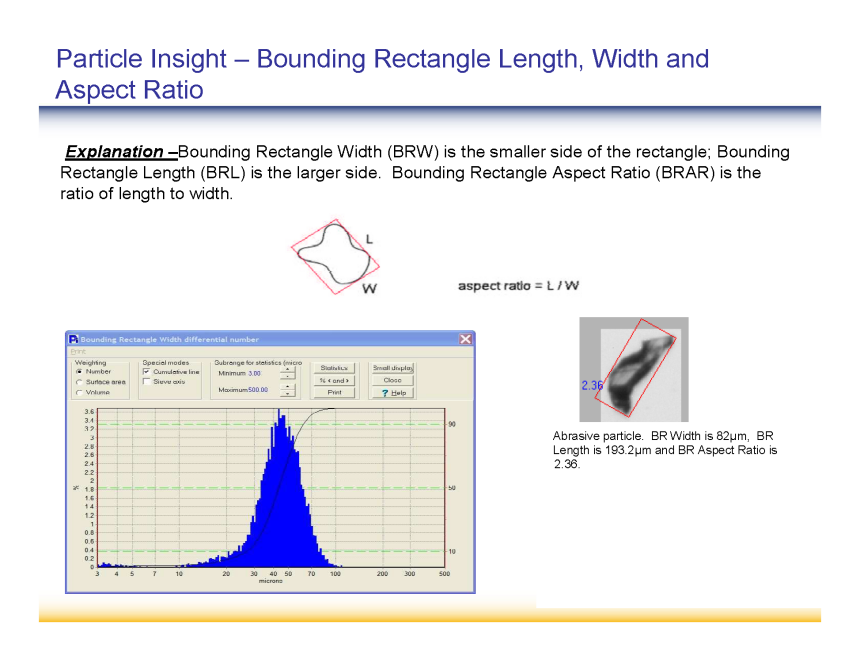Click the Help button with question mark
This screenshot has height=661, width=860.
392,392
